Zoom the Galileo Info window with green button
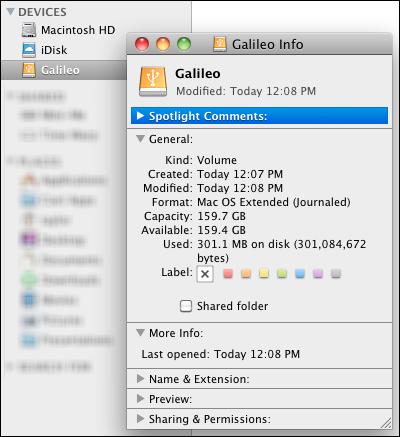The width and height of the screenshot is (400, 437). coord(184,44)
